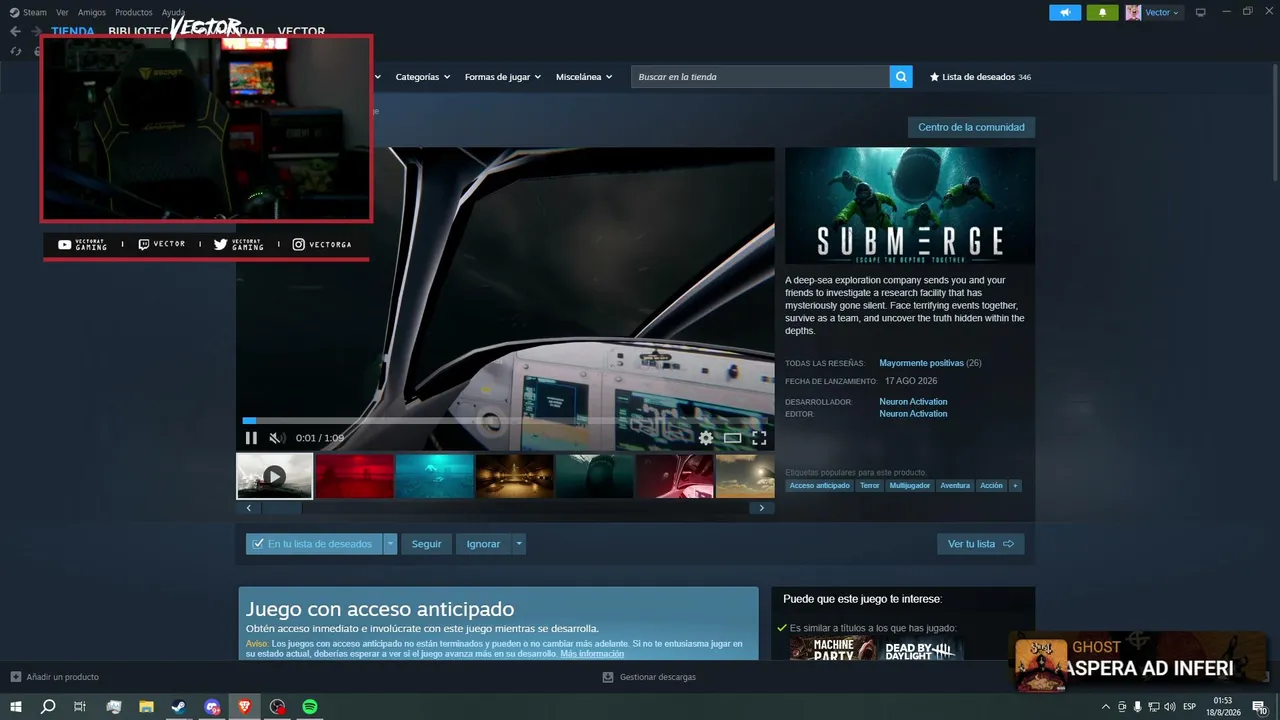Select the Acción tag

991,486
